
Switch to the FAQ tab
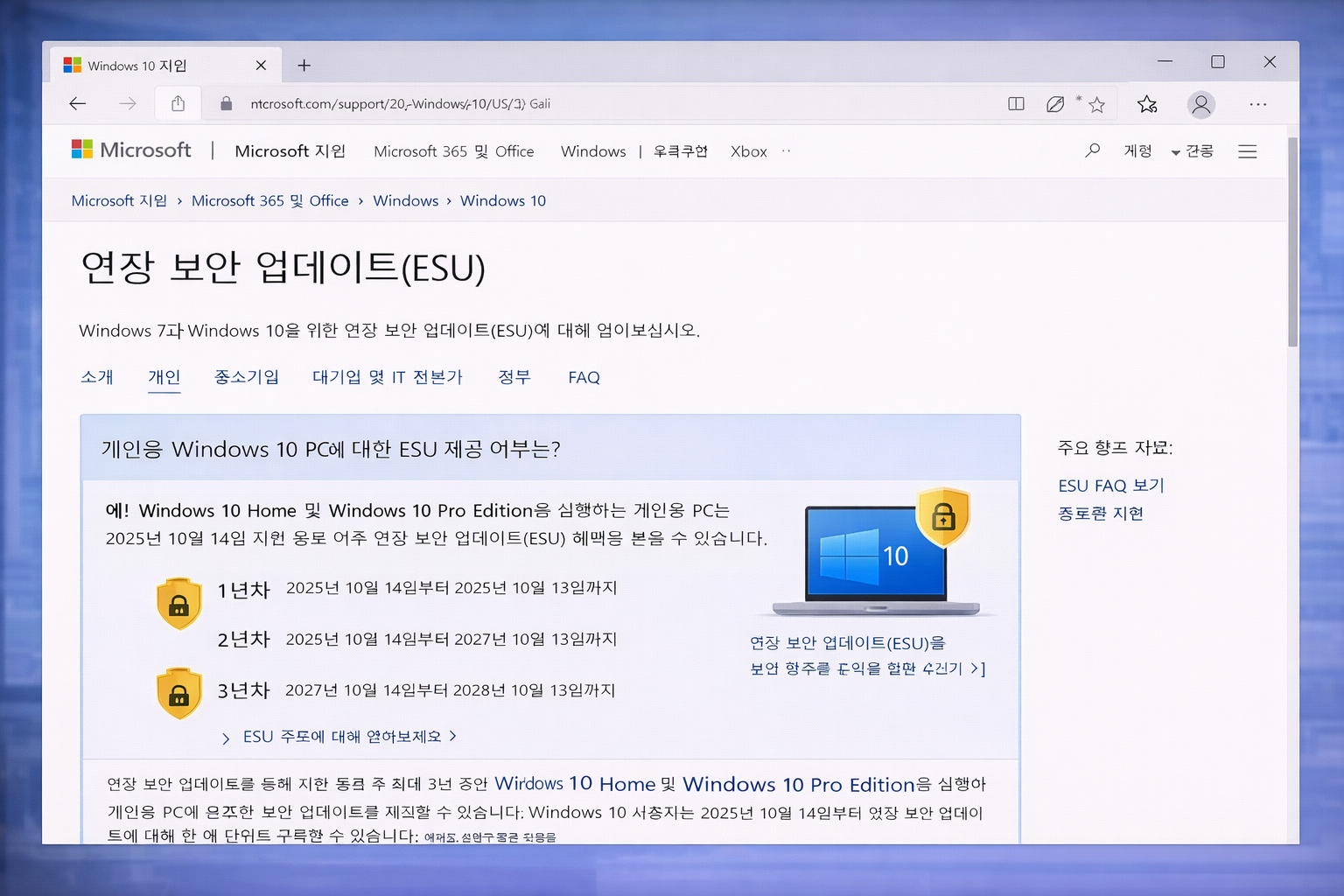point(584,377)
